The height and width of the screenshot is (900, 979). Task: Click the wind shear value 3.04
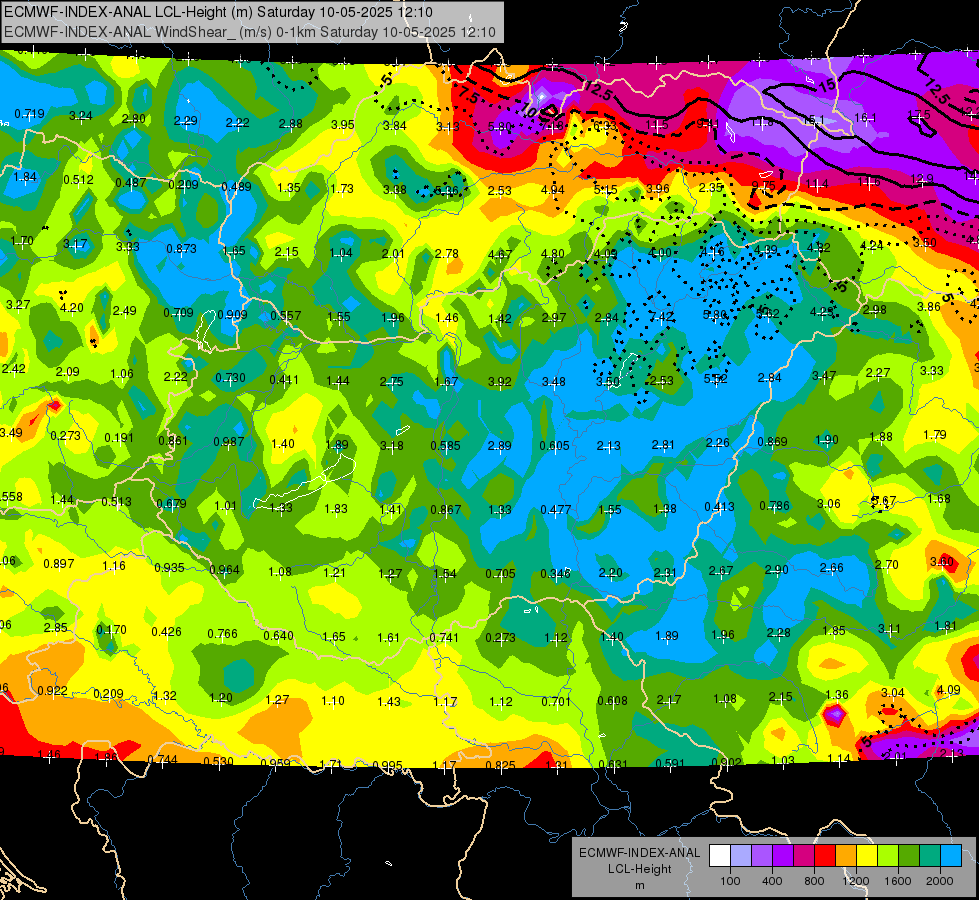893,693
